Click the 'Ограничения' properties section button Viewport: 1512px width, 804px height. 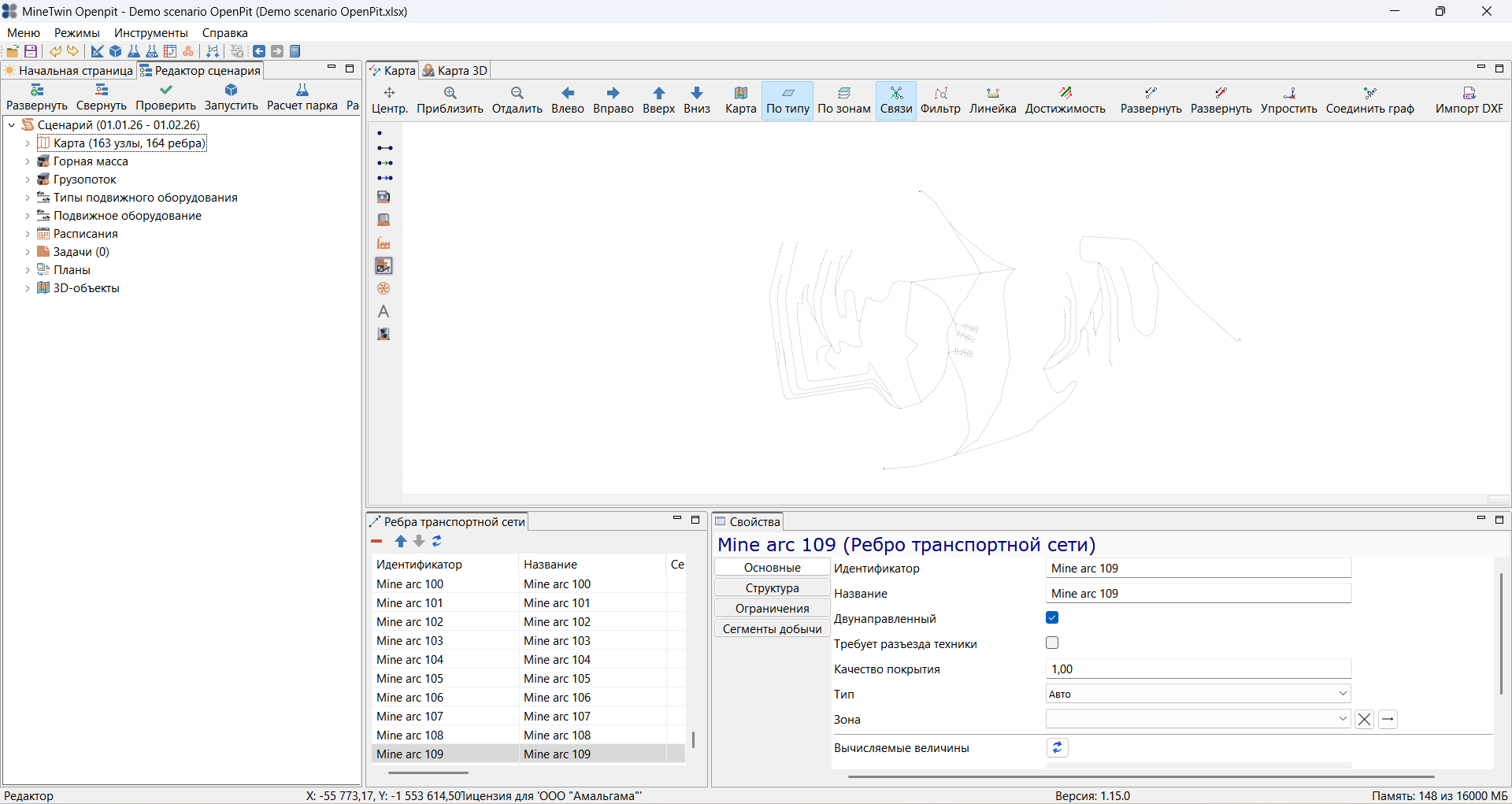pyautogui.click(x=772, y=609)
